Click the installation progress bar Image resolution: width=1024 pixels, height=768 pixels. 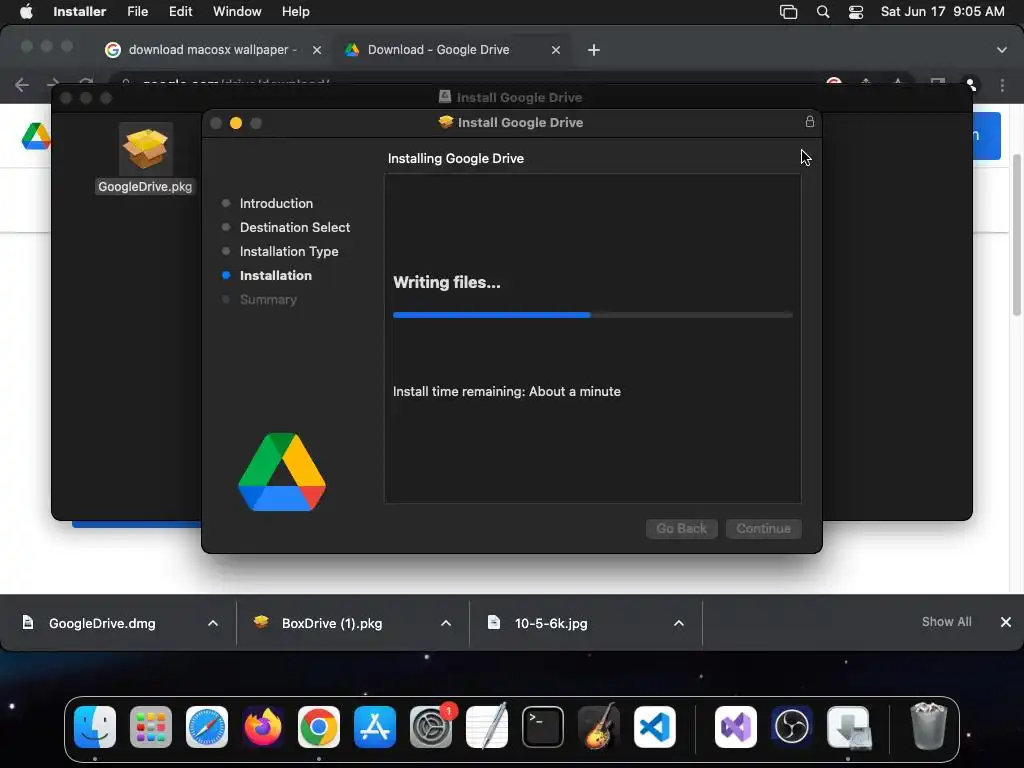pyautogui.click(x=593, y=315)
